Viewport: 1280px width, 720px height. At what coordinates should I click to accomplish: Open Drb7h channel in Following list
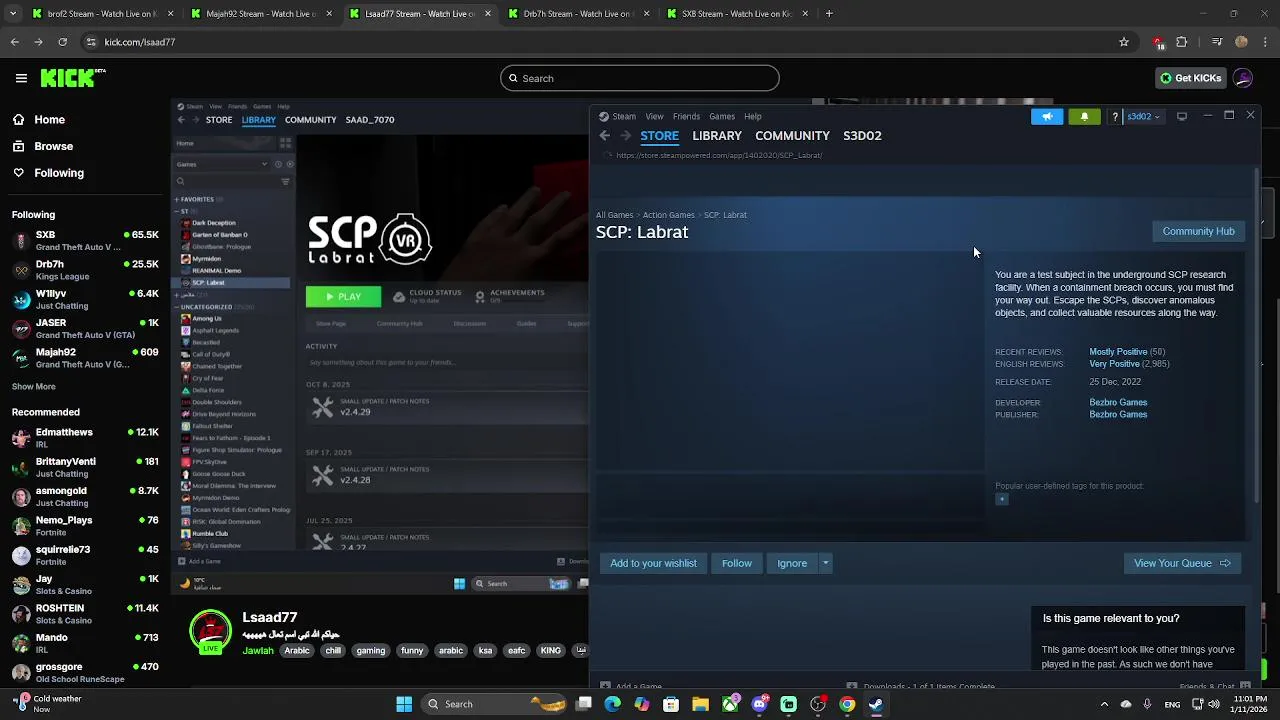85,270
